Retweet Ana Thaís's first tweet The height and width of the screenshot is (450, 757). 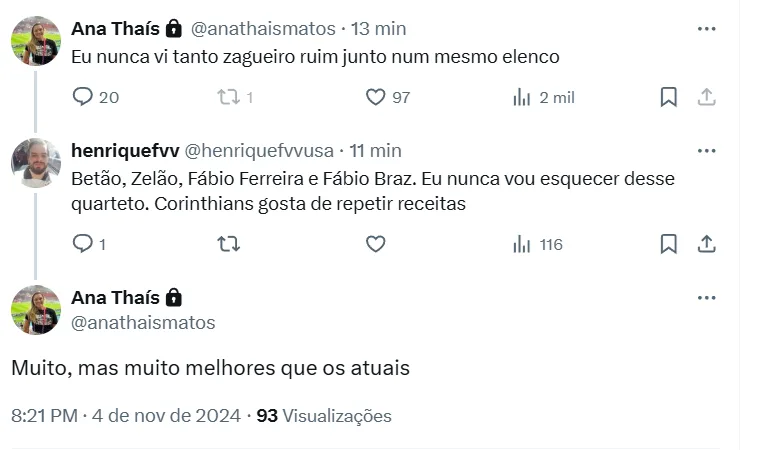(x=228, y=97)
